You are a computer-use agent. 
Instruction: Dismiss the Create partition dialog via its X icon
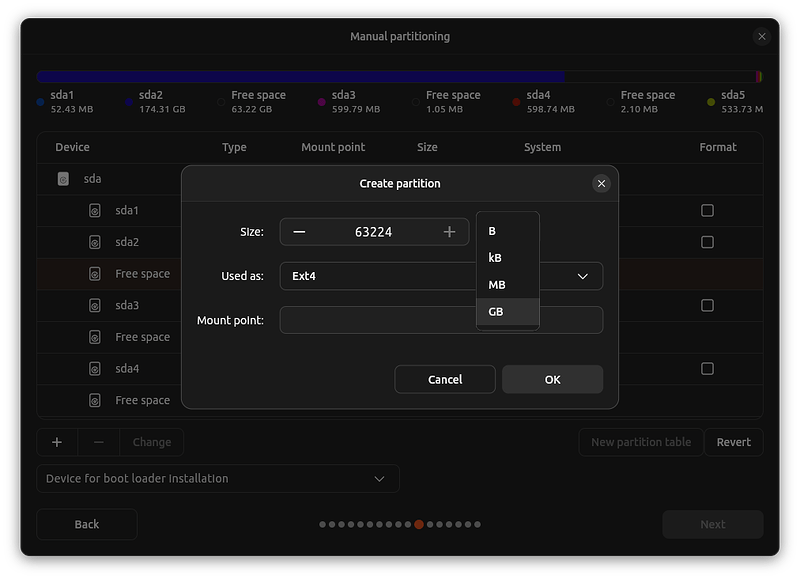pos(601,183)
